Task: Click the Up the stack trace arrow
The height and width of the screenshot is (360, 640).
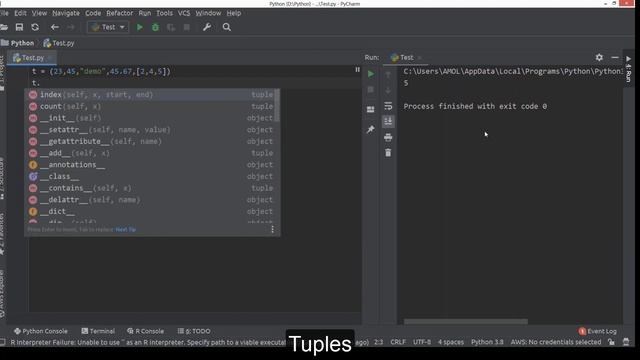Action: tap(388, 74)
